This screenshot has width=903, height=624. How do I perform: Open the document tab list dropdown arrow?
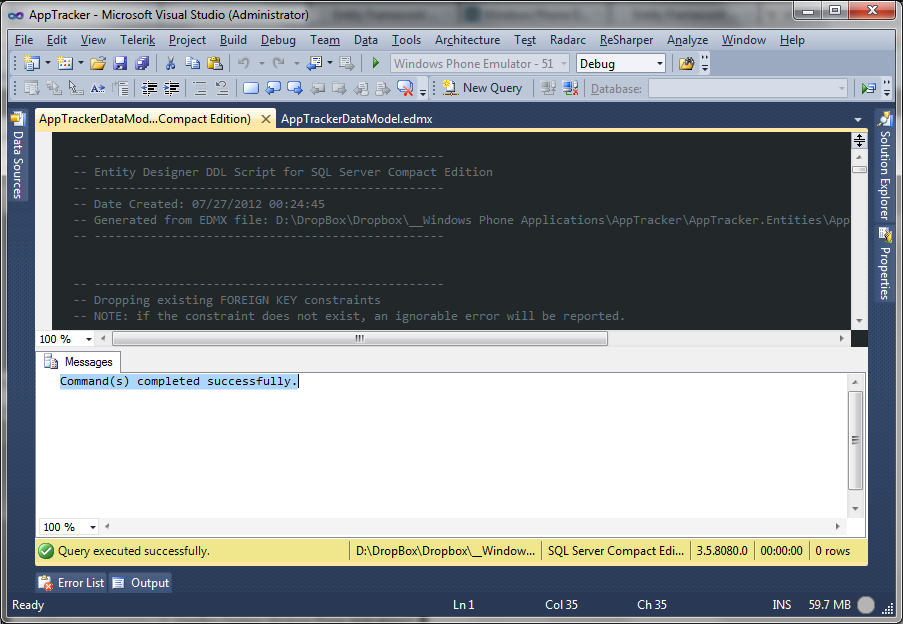pyautogui.click(x=858, y=119)
